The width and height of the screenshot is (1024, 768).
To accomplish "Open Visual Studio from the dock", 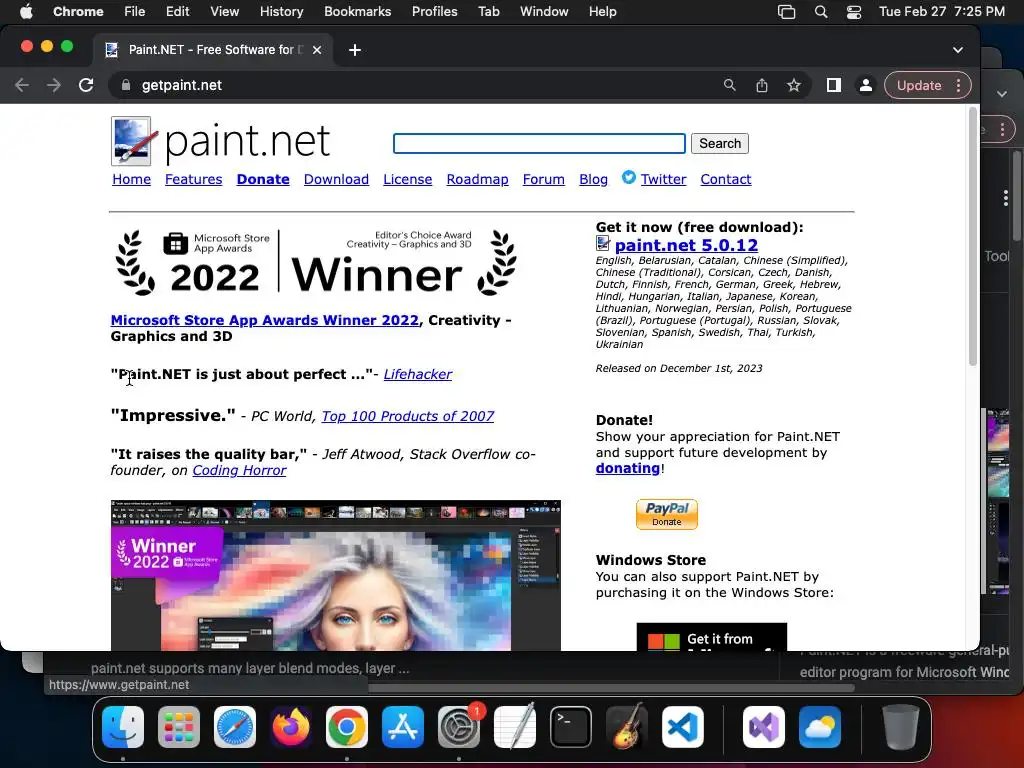I will [x=763, y=727].
